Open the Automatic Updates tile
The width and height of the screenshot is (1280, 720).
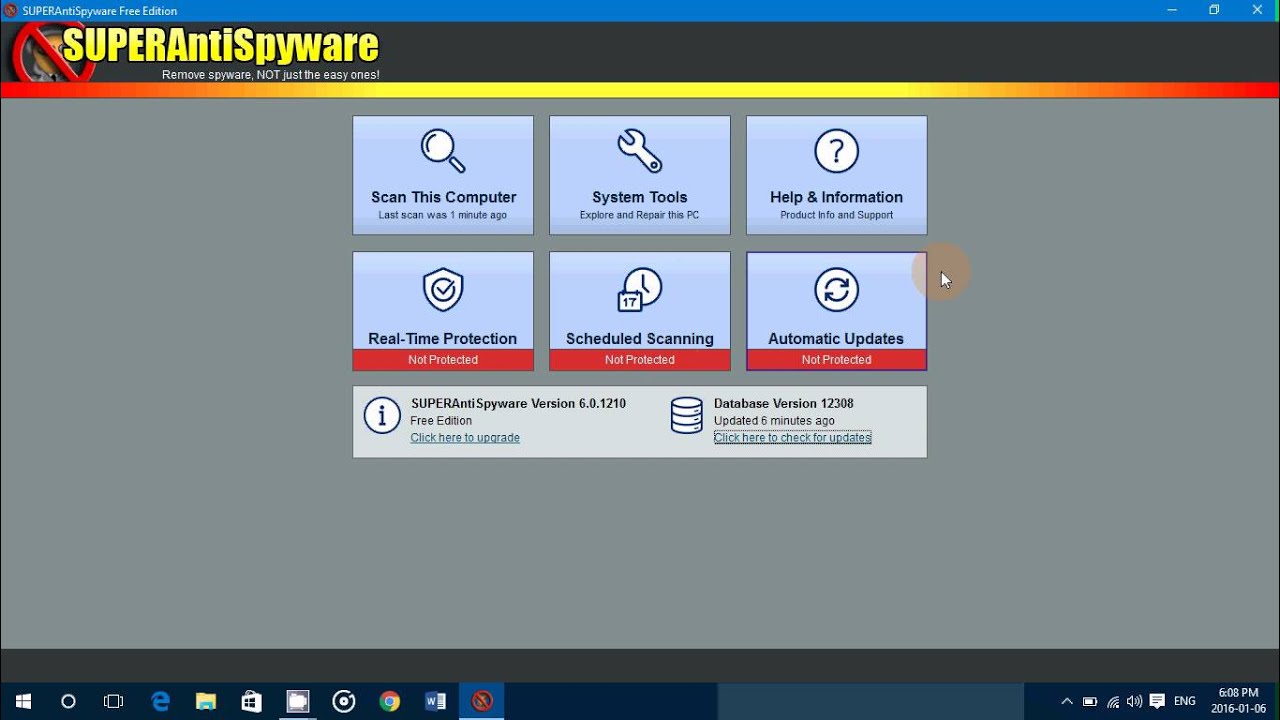click(837, 311)
